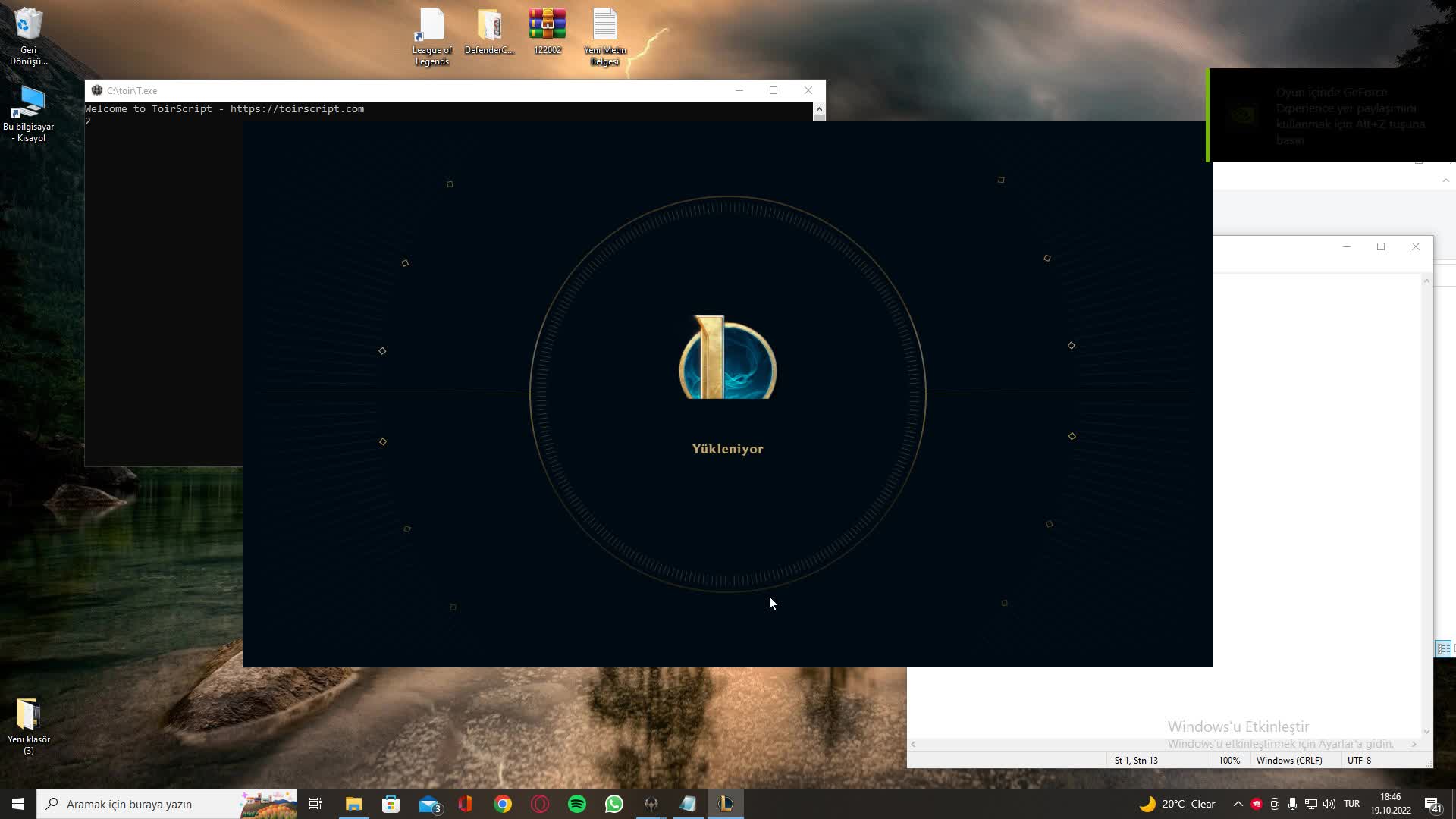
Task: Open the Geri Dönüşüm recycle bin icon
Action: [x=29, y=36]
